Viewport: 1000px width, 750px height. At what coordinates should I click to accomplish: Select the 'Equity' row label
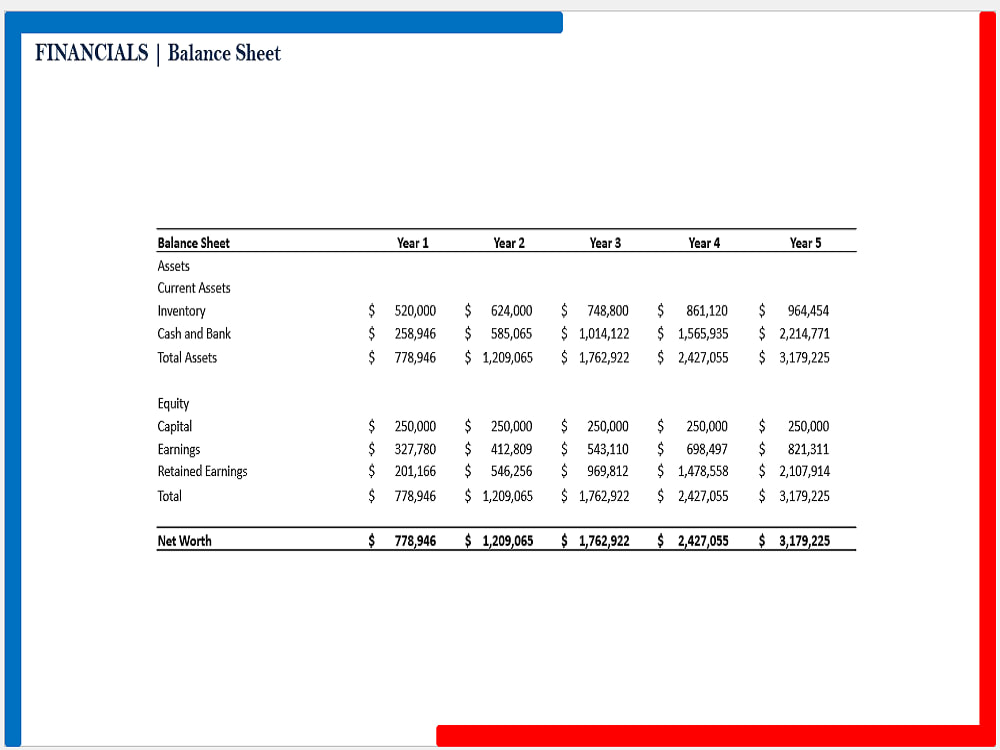pos(173,404)
